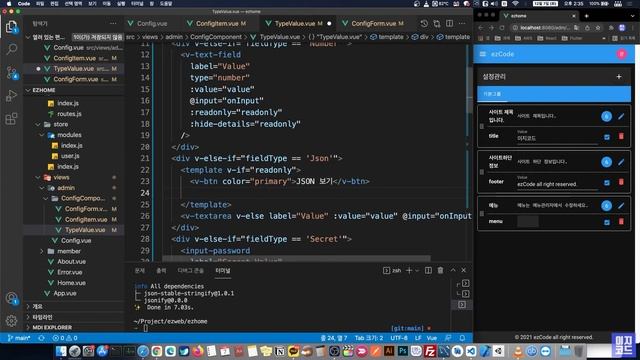Split the editor to the right
The height and width of the screenshot is (360, 640).
[x=449, y=24]
